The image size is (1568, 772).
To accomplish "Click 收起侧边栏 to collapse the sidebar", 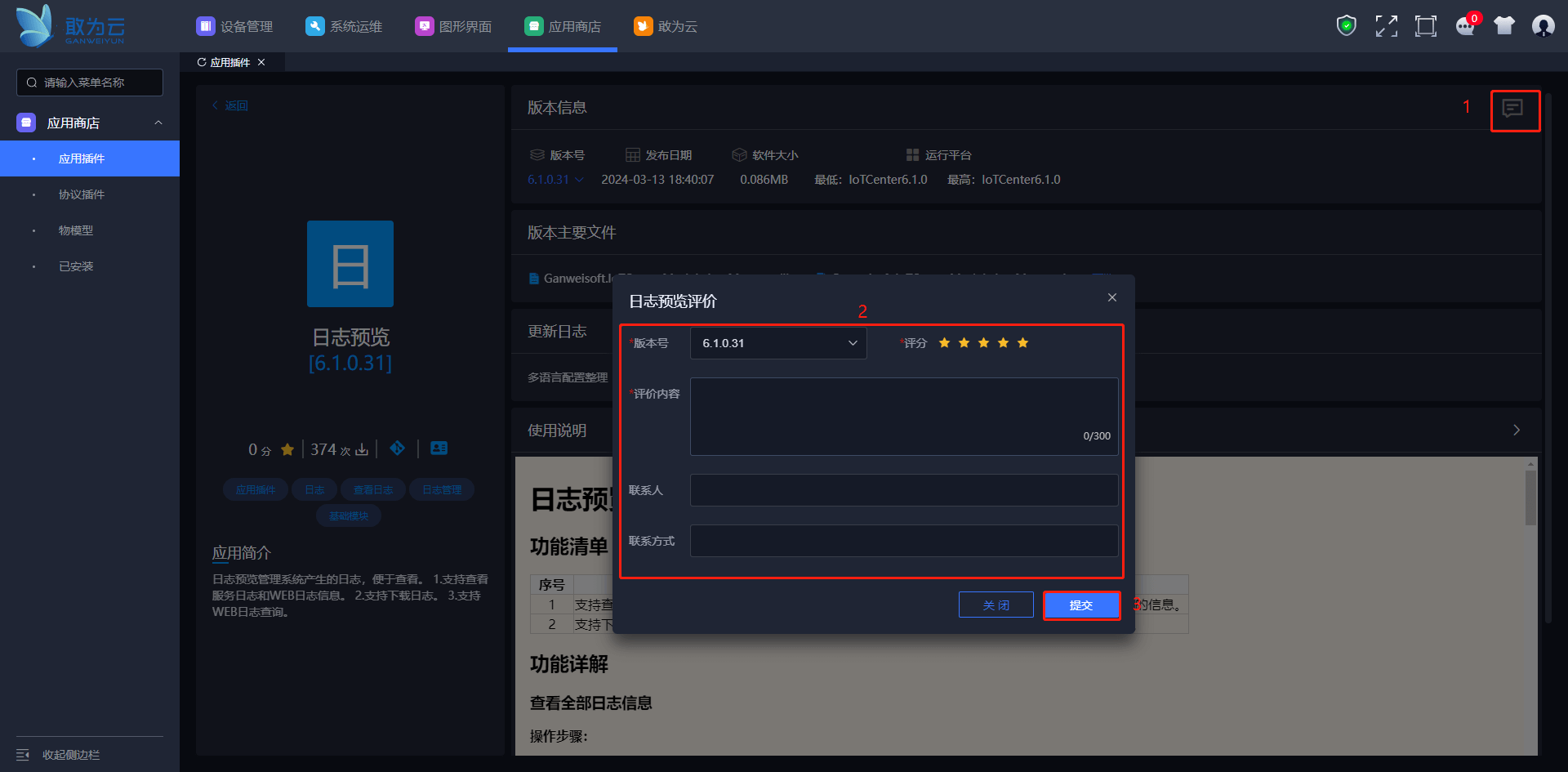I will pos(71,755).
